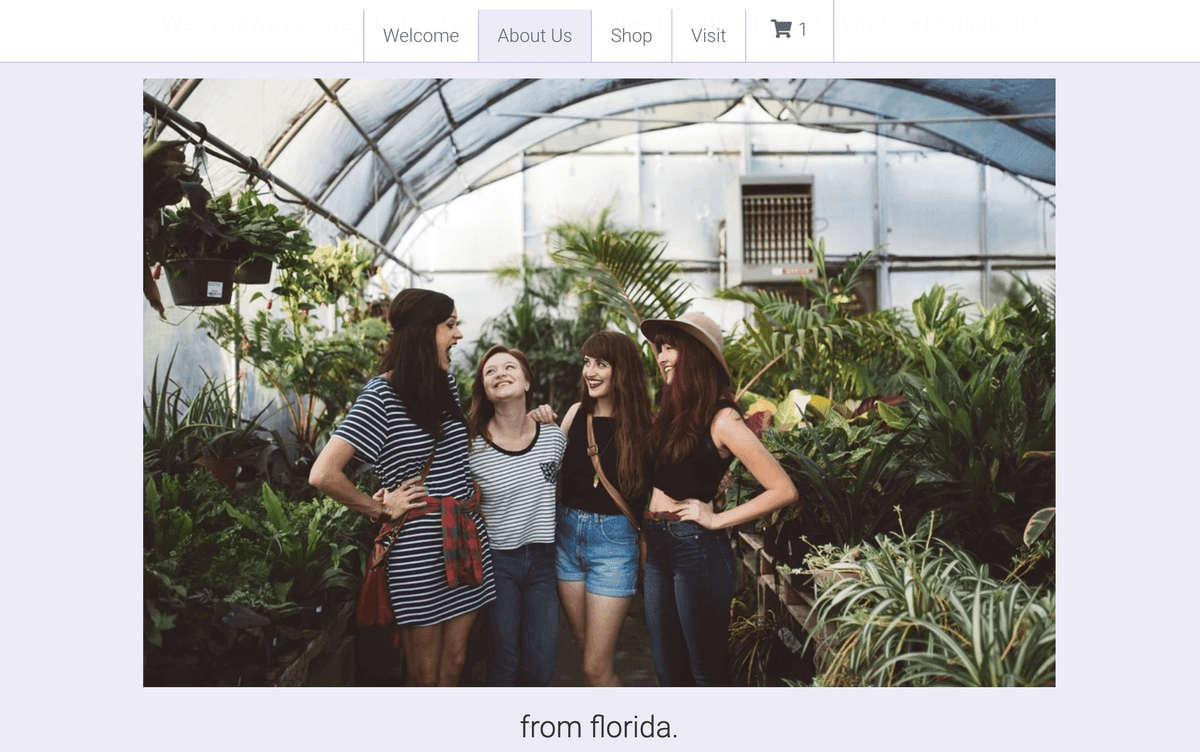This screenshot has width=1200, height=752.
Task: Click the white price tag on hanging pot
Action: (214, 290)
